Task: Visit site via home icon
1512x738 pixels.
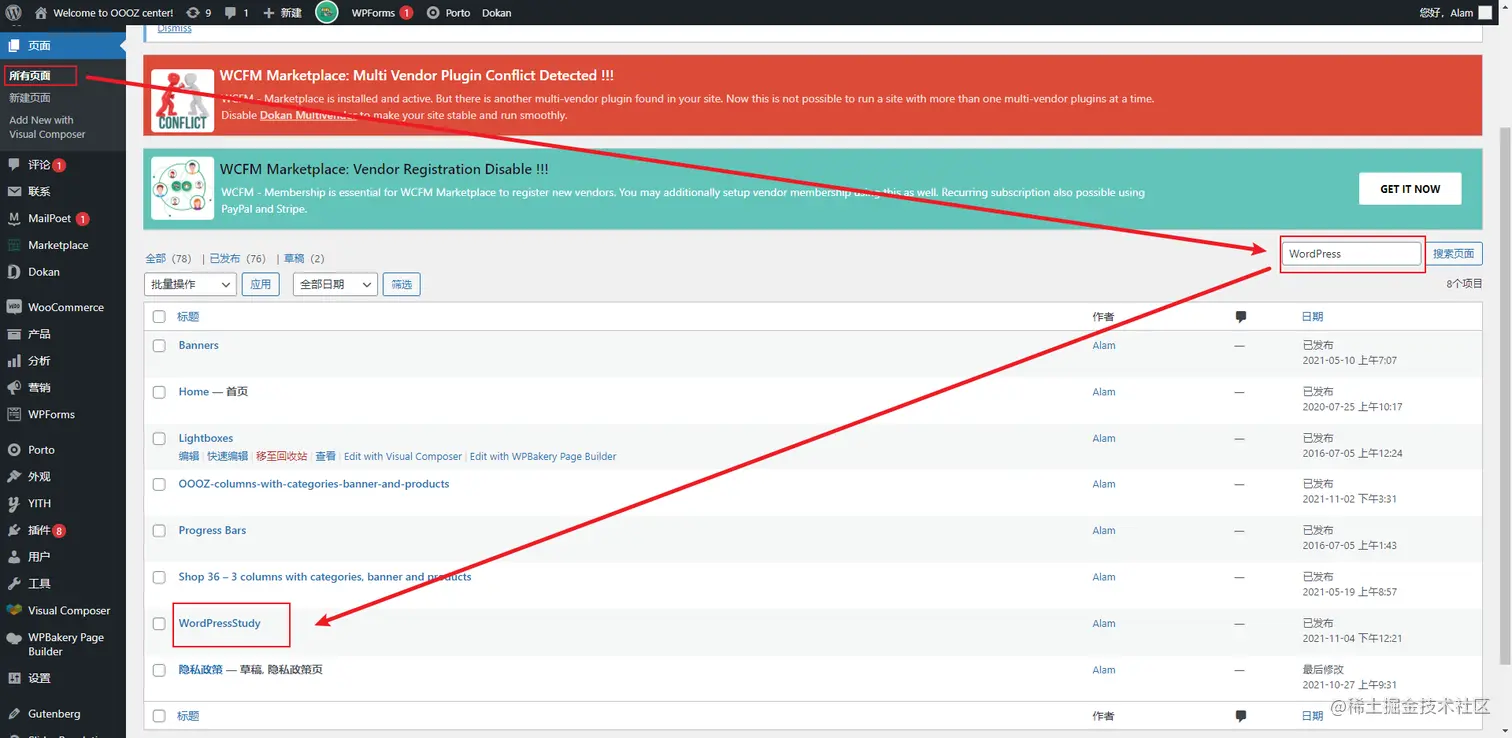Action: [x=41, y=13]
